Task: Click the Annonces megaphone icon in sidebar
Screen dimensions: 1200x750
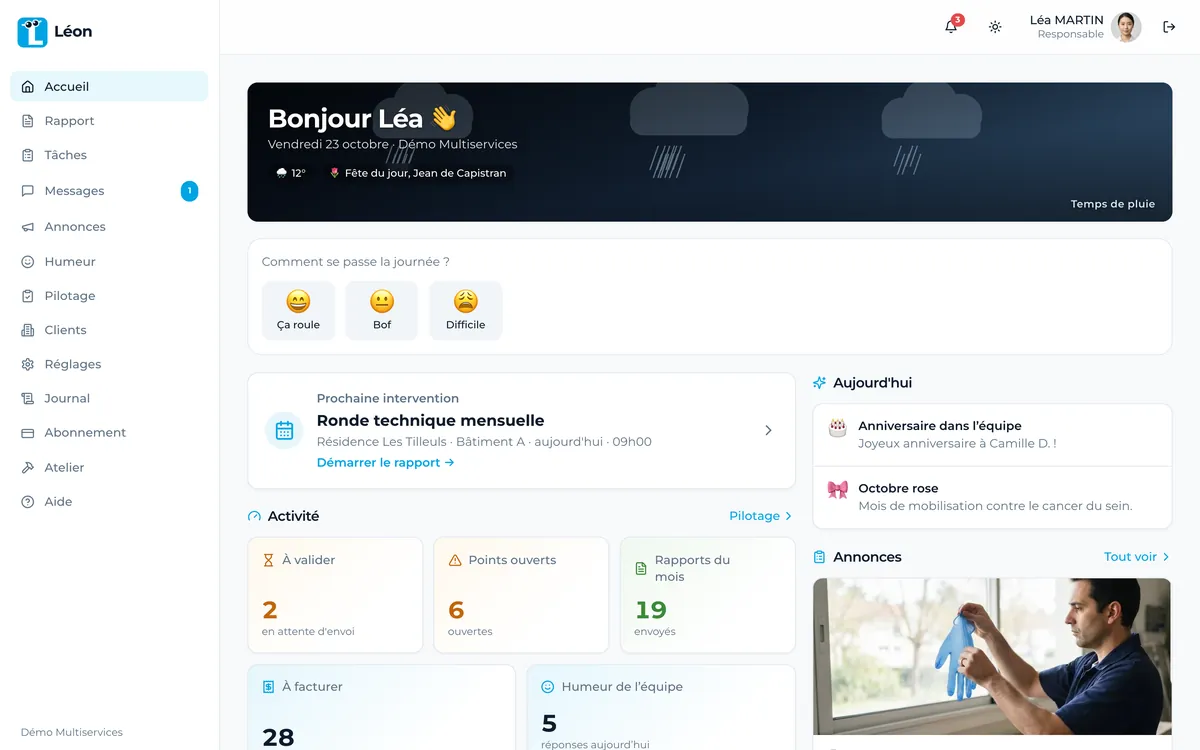Action: click(x=28, y=227)
